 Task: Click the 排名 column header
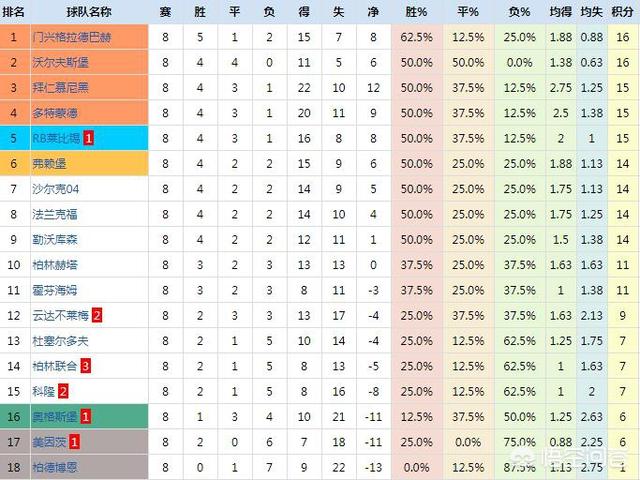(13, 12)
